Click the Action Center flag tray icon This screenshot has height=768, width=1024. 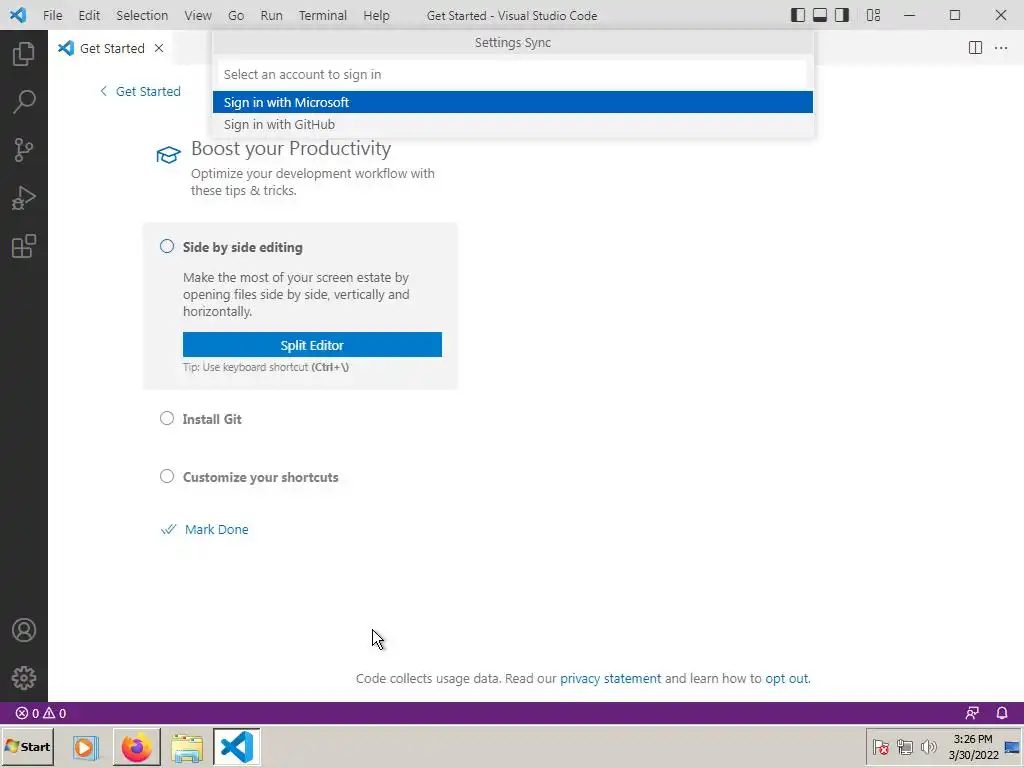pos(880,746)
